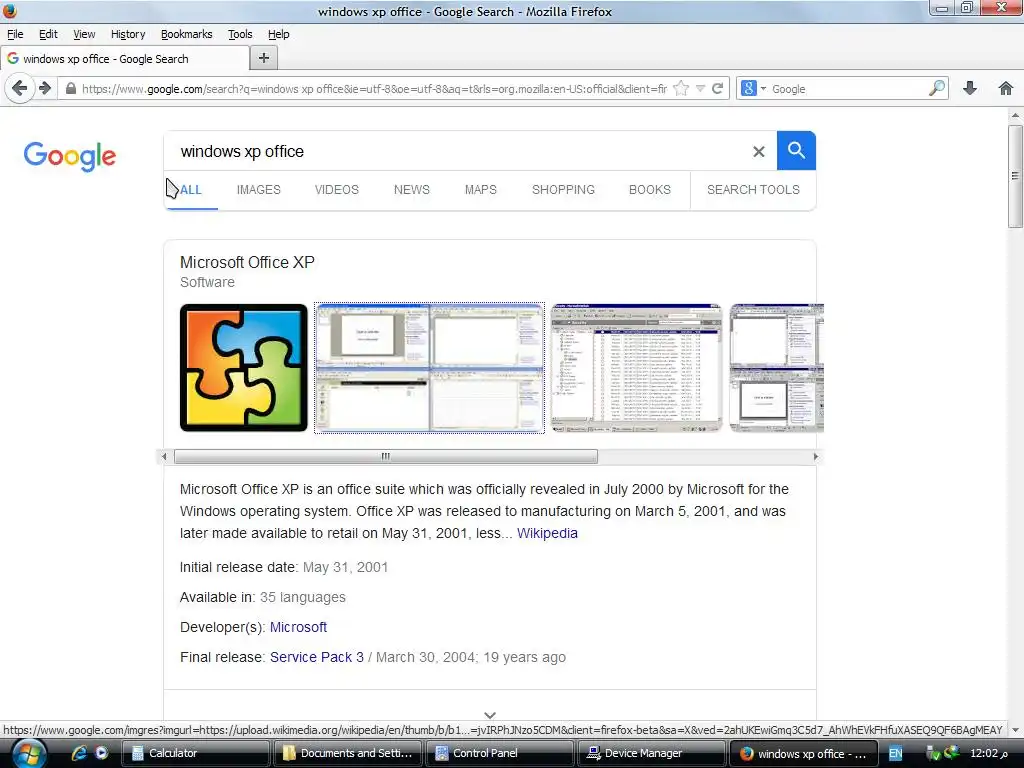Open the Bookmarks menu
Image resolution: width=1024 pixels, height=768 pixels.
point(187,34)
